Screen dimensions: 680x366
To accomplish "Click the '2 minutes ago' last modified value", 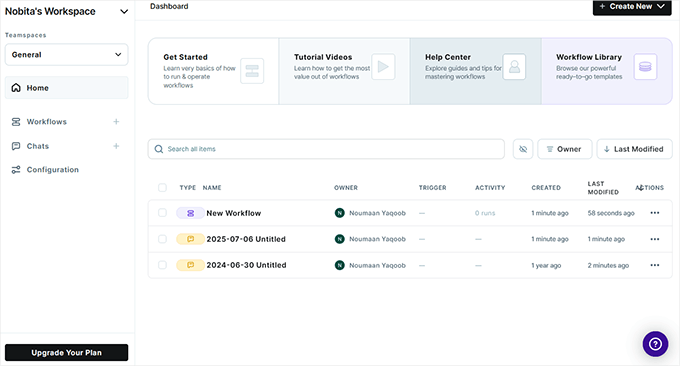I will click(608, 265).
